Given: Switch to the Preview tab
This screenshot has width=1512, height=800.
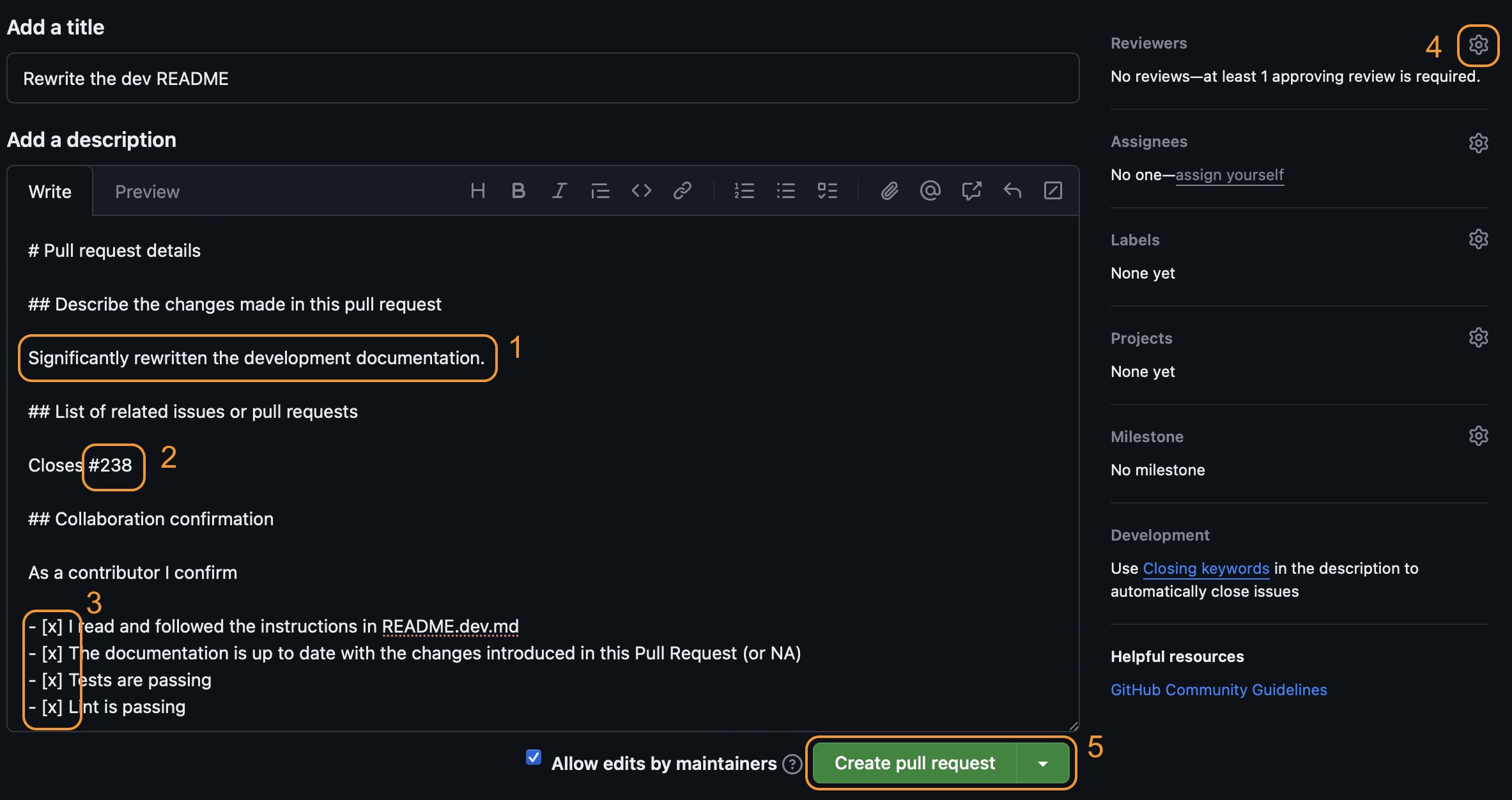Looking at the screenshot, I should click(147, 191).
